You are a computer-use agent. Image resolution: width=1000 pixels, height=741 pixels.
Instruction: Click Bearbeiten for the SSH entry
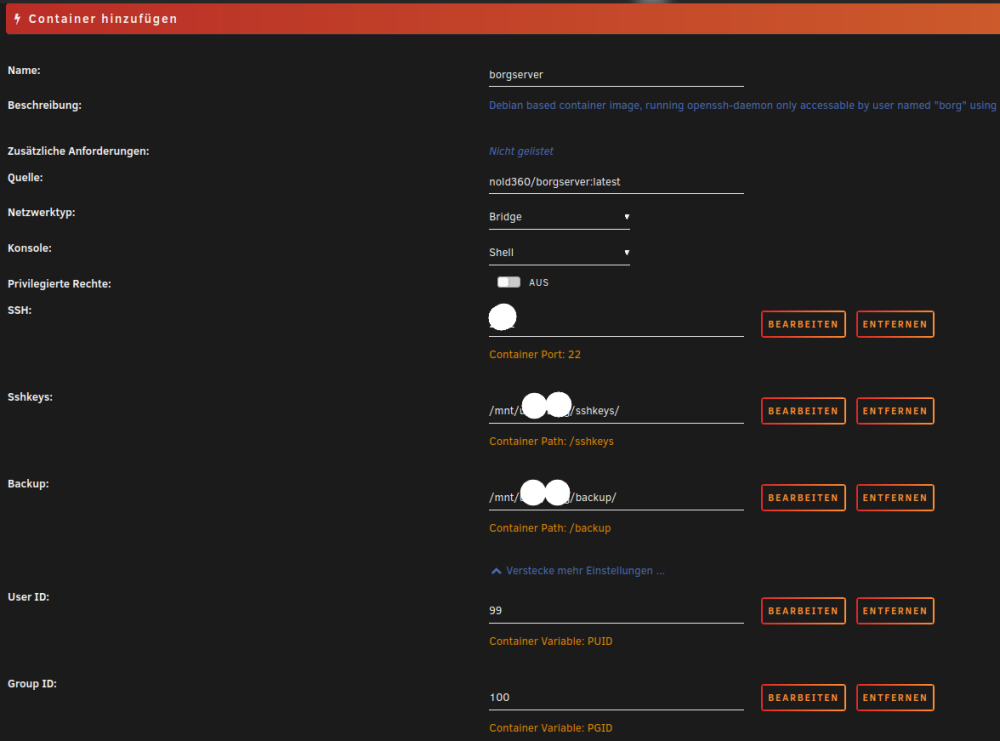[x=803, y=324]
